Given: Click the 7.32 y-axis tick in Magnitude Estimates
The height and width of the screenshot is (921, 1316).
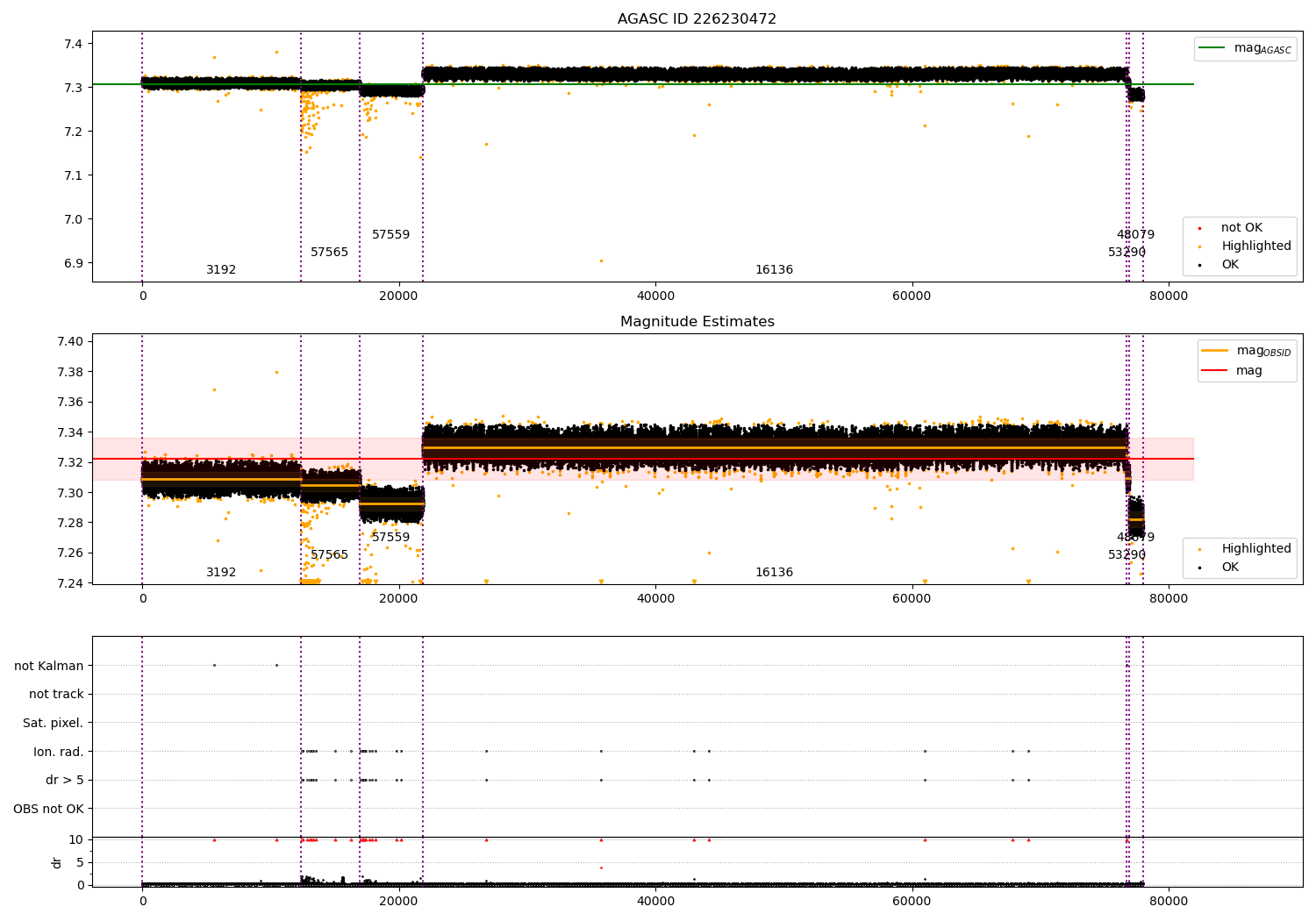Looking at the screenshot, I should [71, 462].
